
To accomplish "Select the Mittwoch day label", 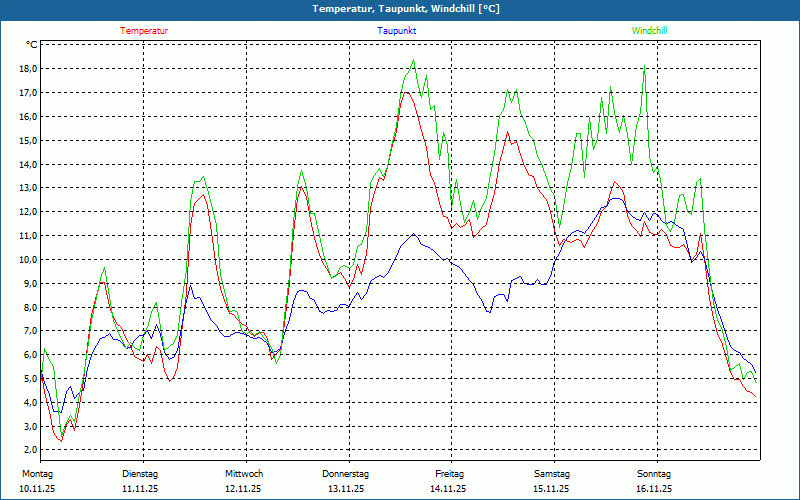I will pyautogui.click(x=244, y=474).
